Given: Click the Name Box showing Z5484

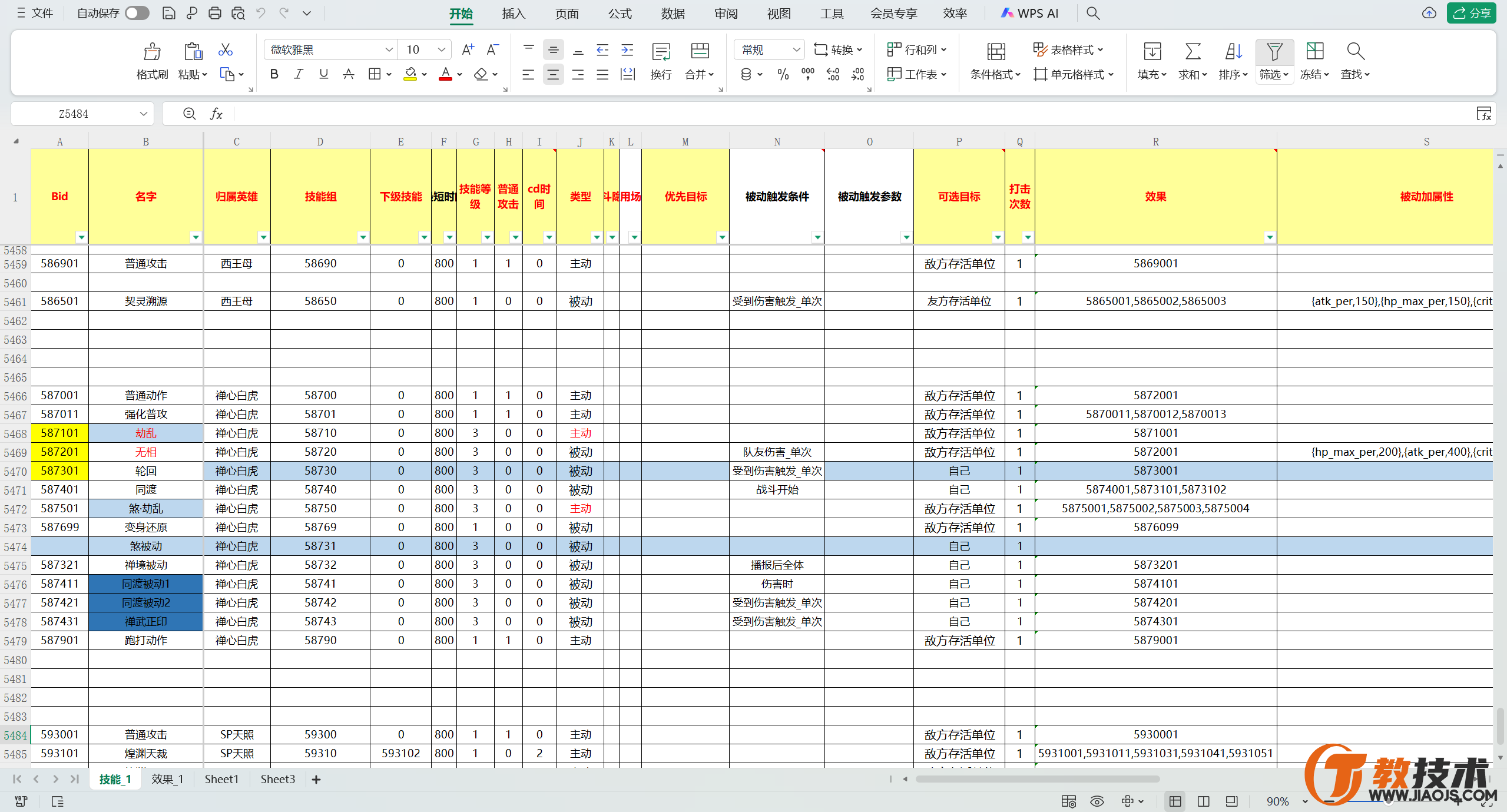Looking at the screenshot, I should click(74, 114).
